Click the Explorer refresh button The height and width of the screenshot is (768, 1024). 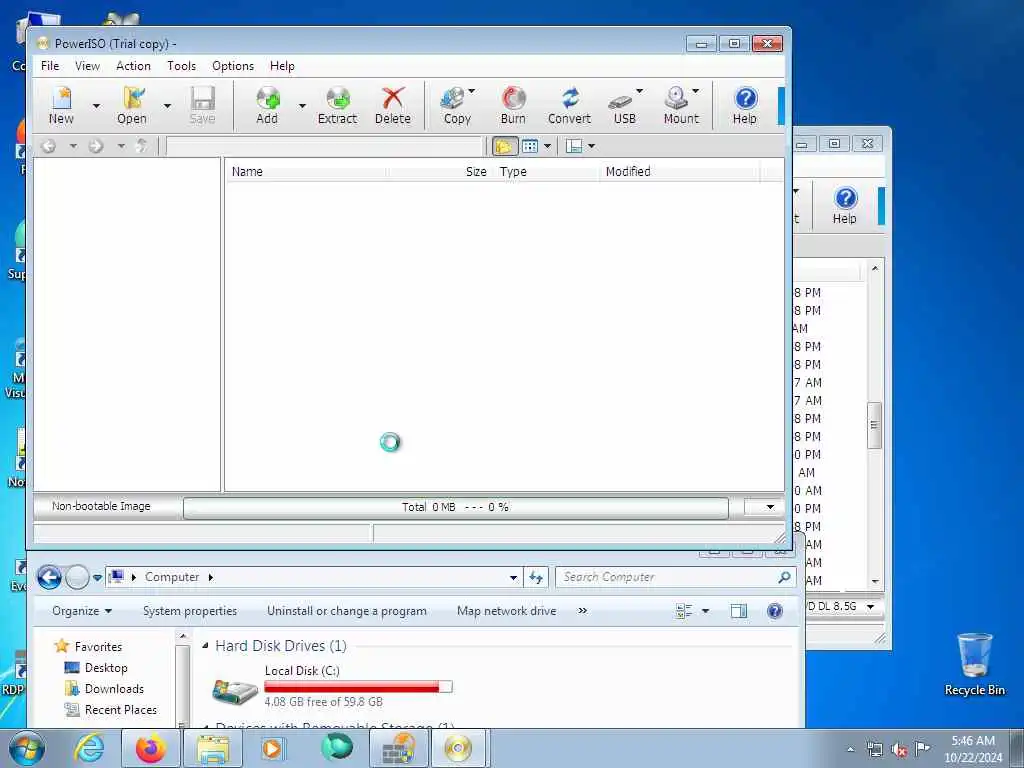536,577
